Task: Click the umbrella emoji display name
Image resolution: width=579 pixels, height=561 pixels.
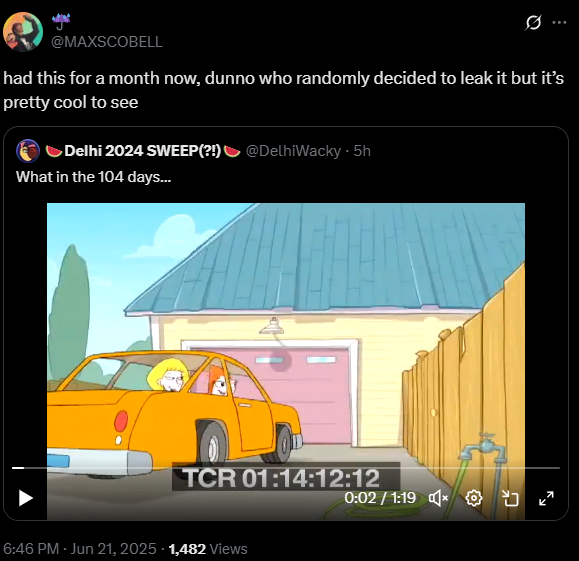Action: click(61, 21)
